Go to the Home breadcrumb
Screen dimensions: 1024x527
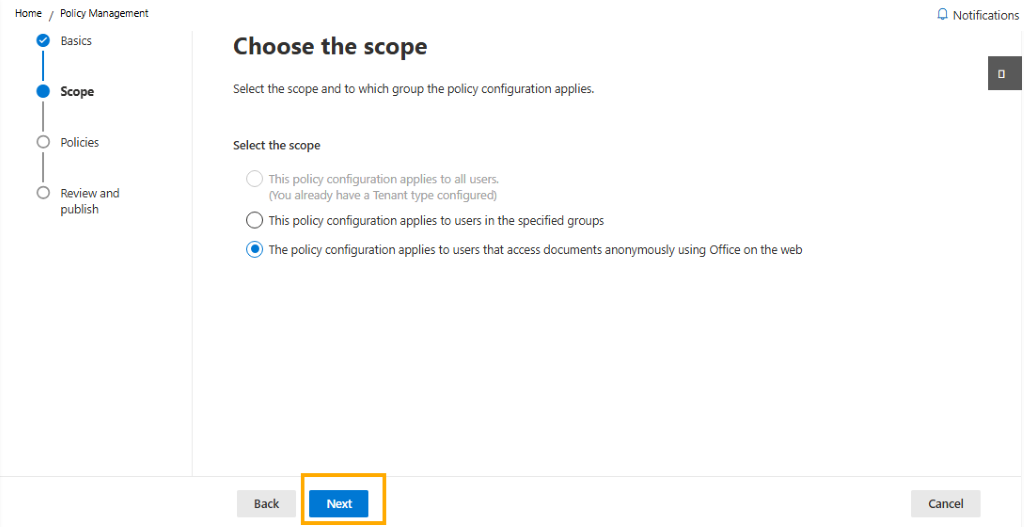pyautogui.click(x=28, y=13)
